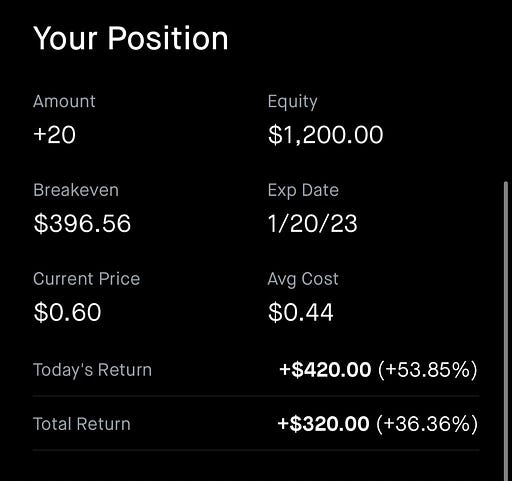Click the 1/20/23 expiration date

tap(312, 223)
